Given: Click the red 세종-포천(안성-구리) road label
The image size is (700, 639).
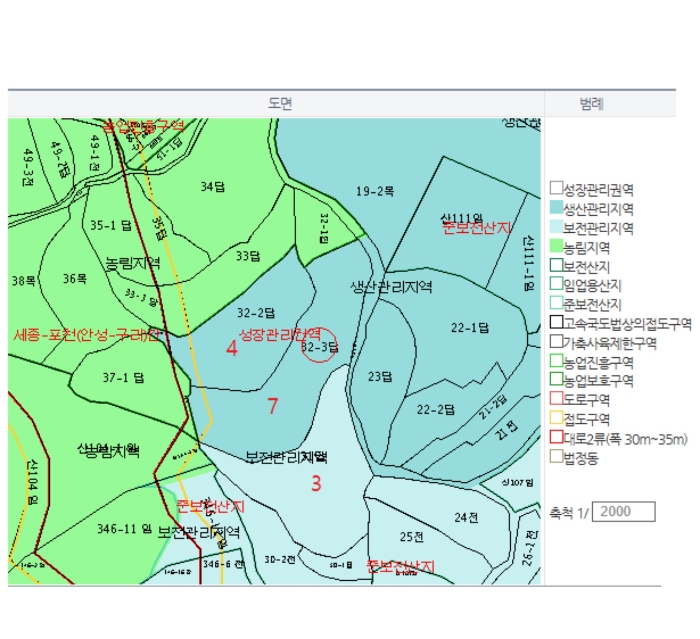Looking at the screenshot, I should 86,335.
